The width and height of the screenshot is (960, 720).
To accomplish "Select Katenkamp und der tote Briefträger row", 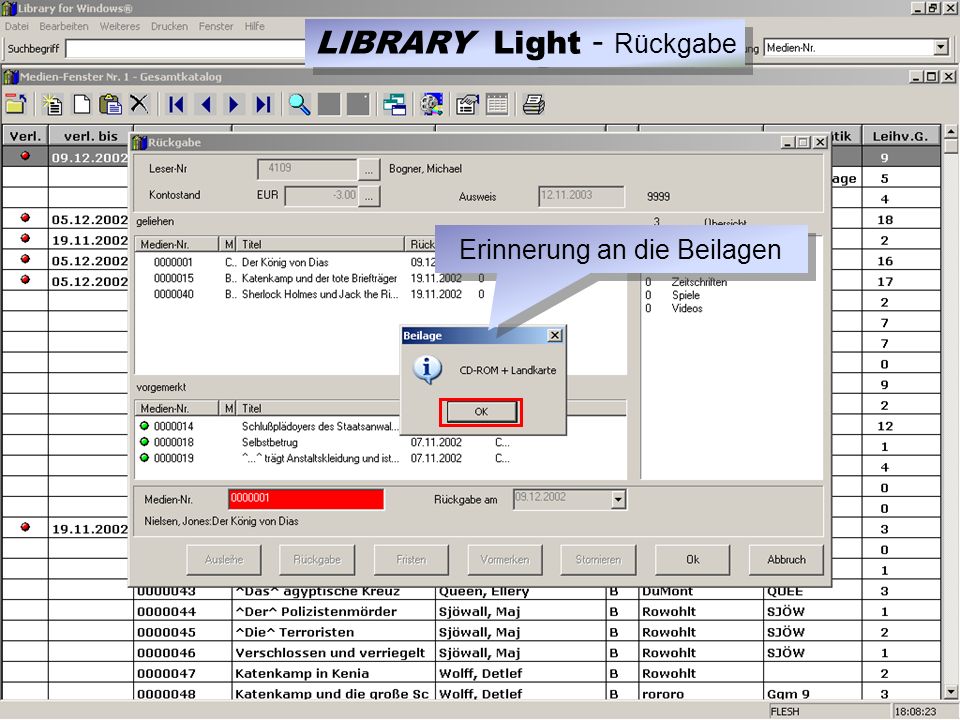I will coord(381,278).
